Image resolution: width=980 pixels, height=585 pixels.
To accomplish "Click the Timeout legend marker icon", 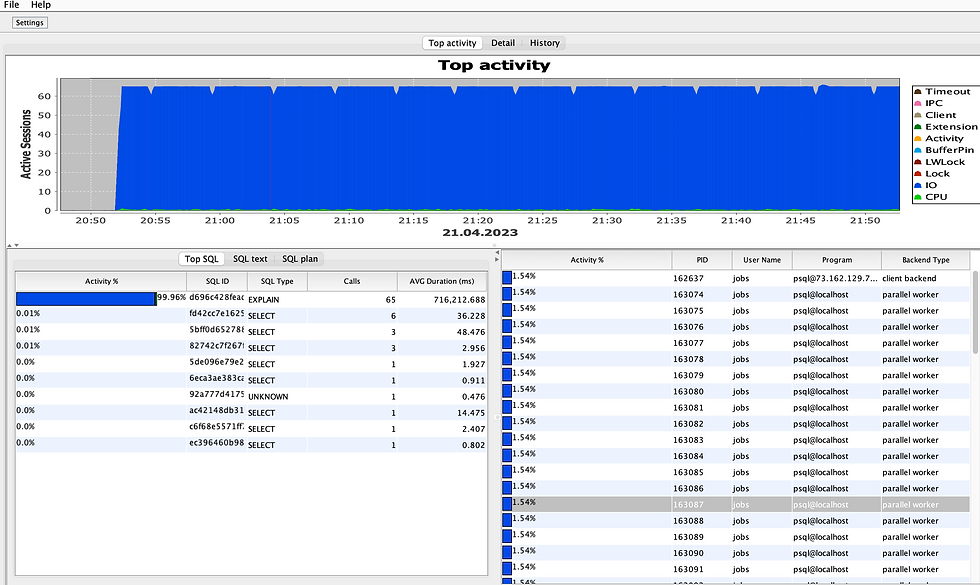I will click(x=917, y=92).
